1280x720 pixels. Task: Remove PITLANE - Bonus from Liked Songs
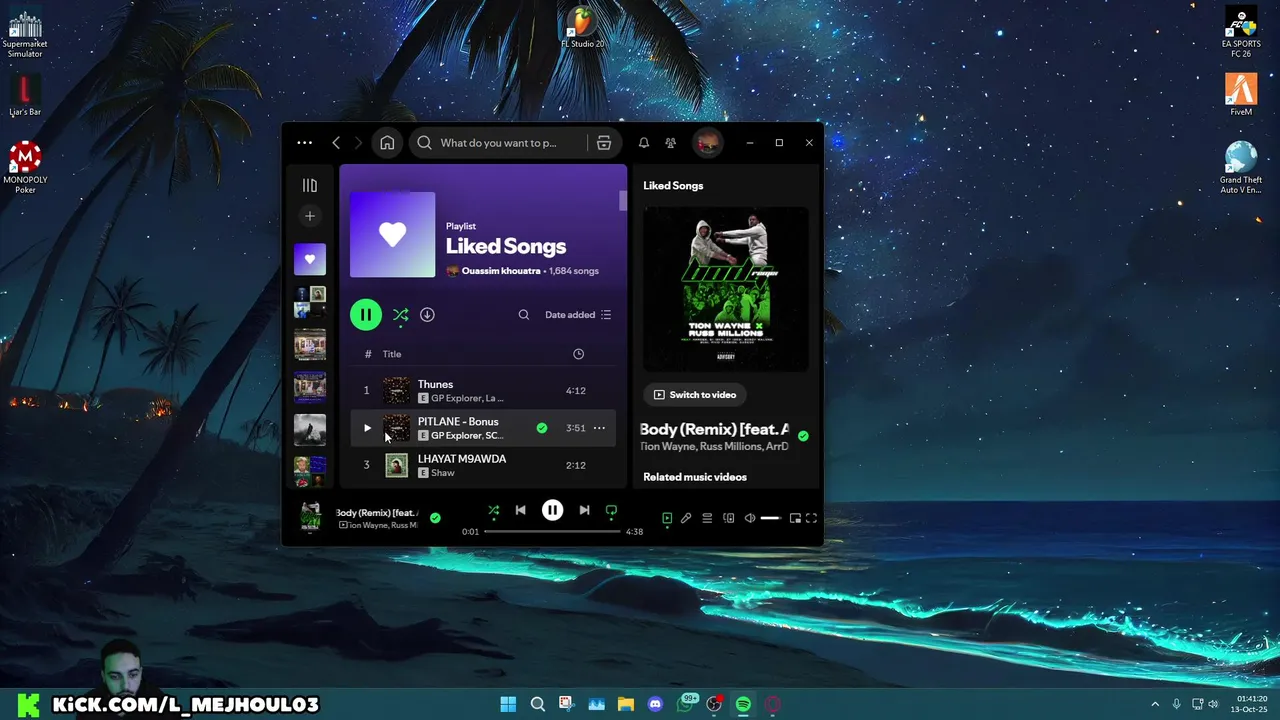[542, 428]
